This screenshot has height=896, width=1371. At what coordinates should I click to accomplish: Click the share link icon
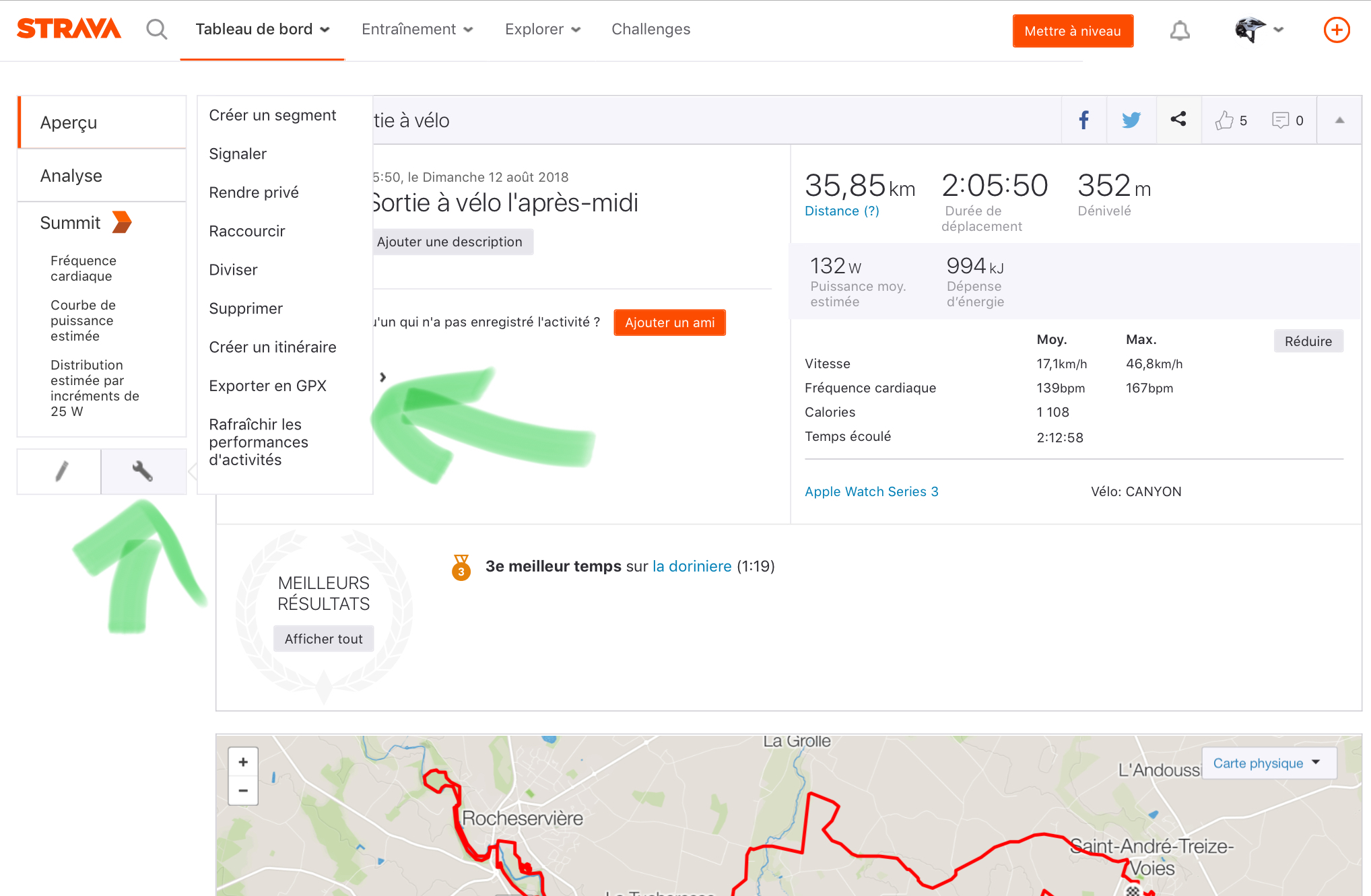coord(1178,120)
